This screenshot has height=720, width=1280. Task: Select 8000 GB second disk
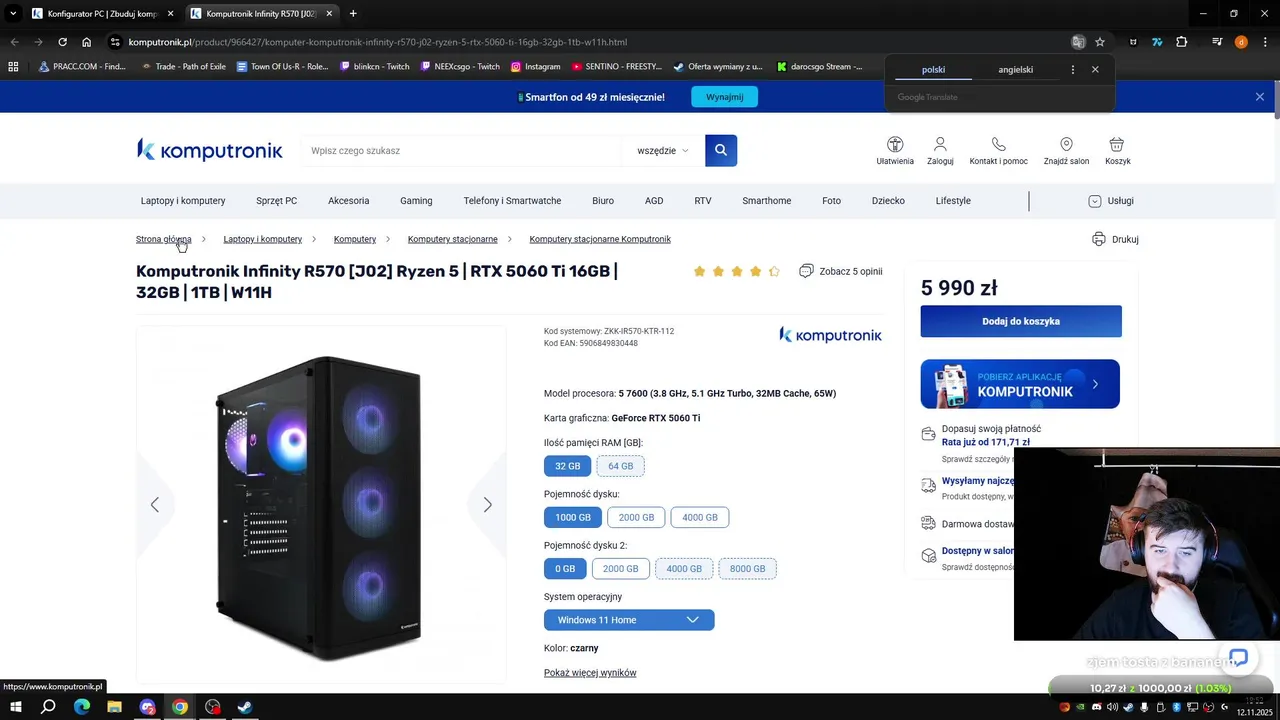click(x=748, y=569)
